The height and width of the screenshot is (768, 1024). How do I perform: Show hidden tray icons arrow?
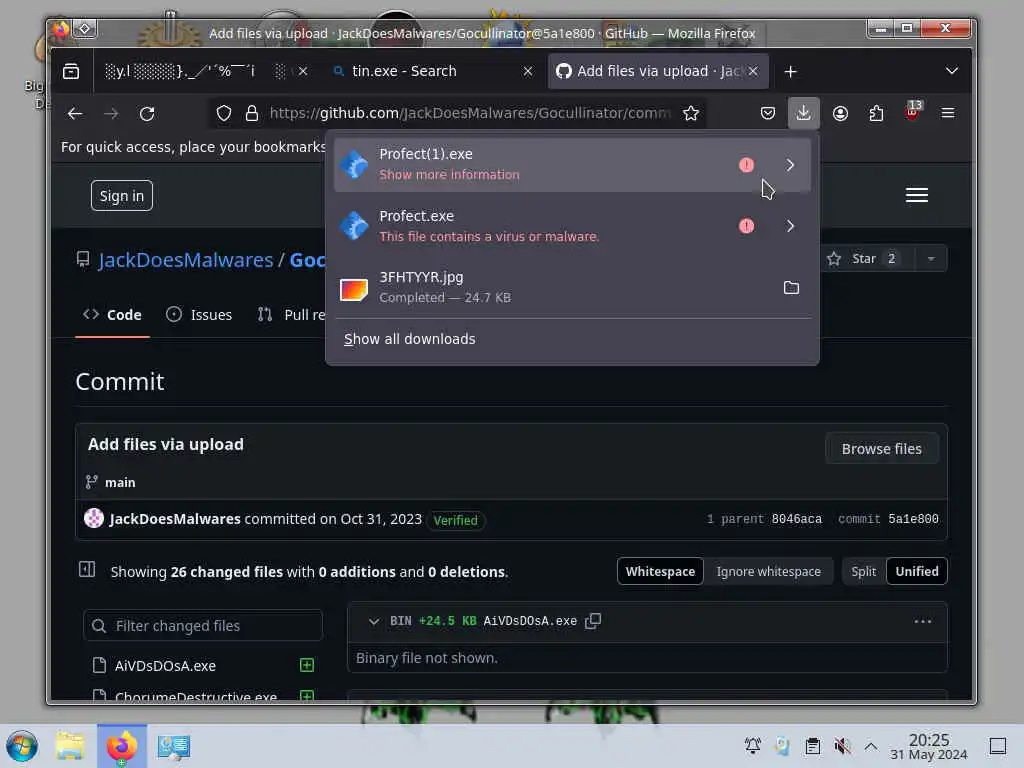coord(871,746)
